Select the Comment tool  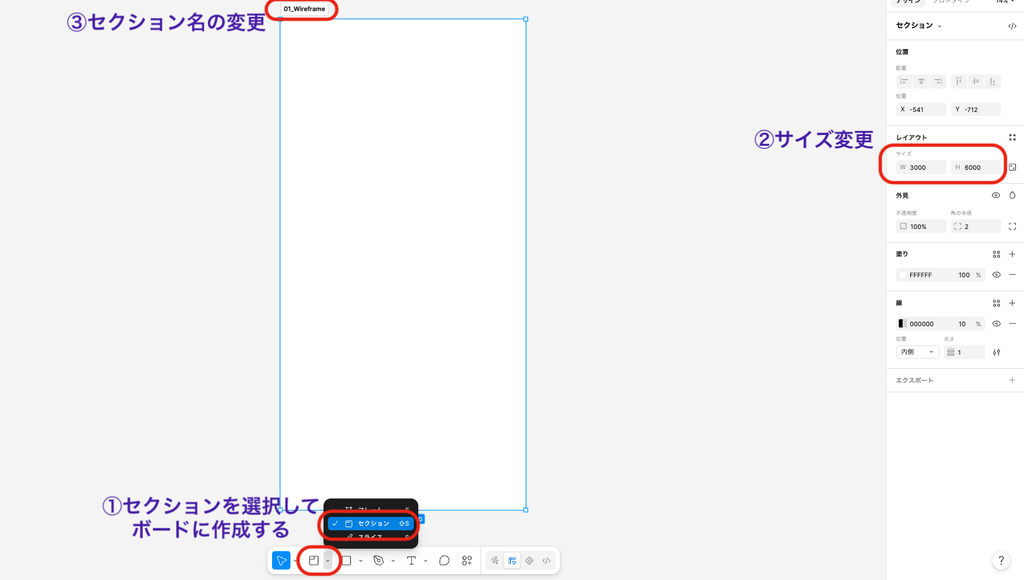(x=444, y=560)
